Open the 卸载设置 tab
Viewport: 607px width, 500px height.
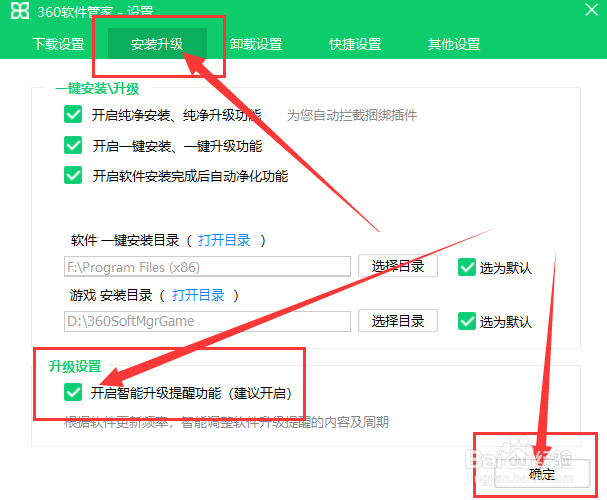[256, 44]
